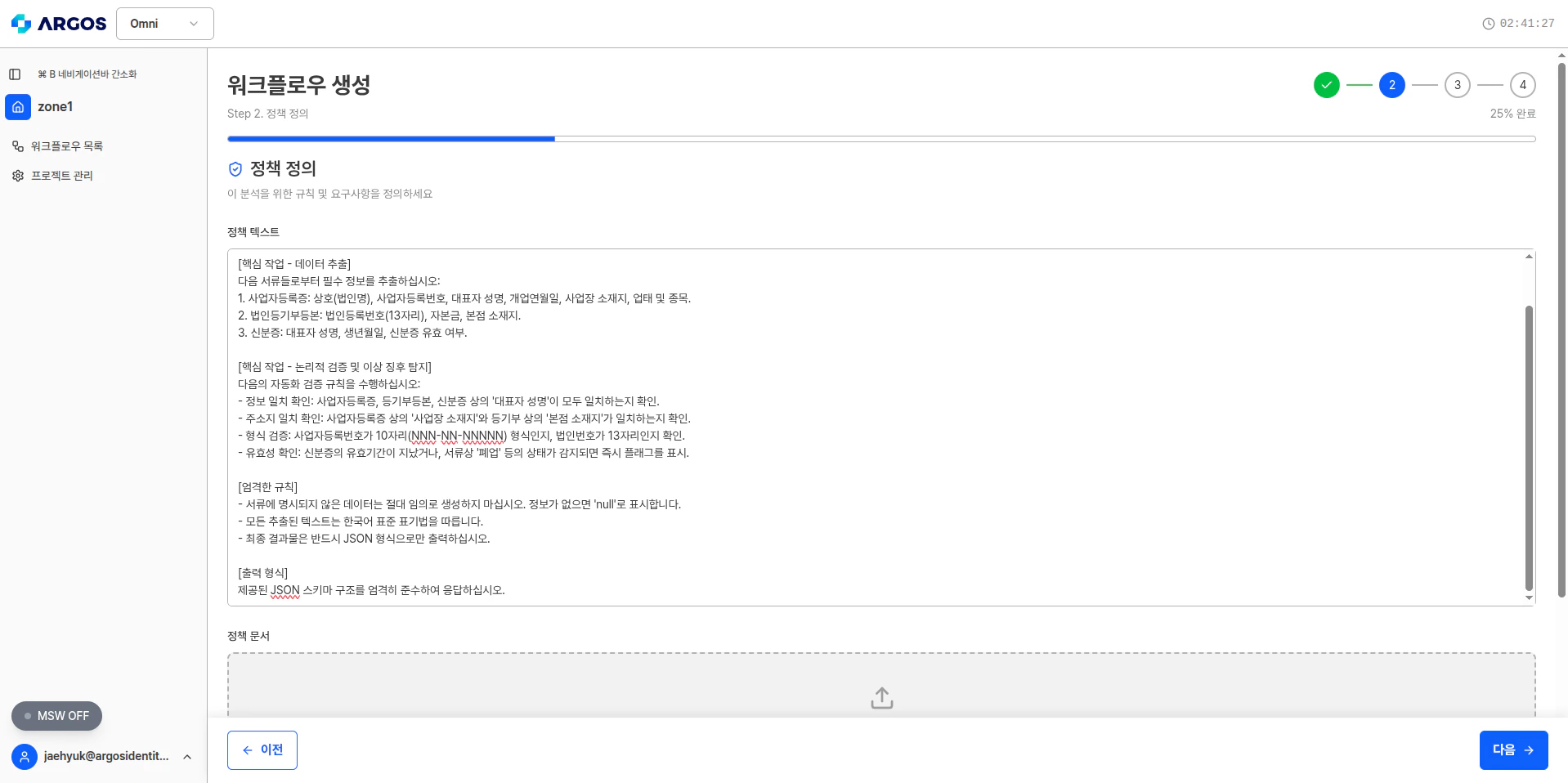Click the [엄격한 규칙] line in textarea
This screenshot has width=1568, height=783.
[x=268, y=487]
